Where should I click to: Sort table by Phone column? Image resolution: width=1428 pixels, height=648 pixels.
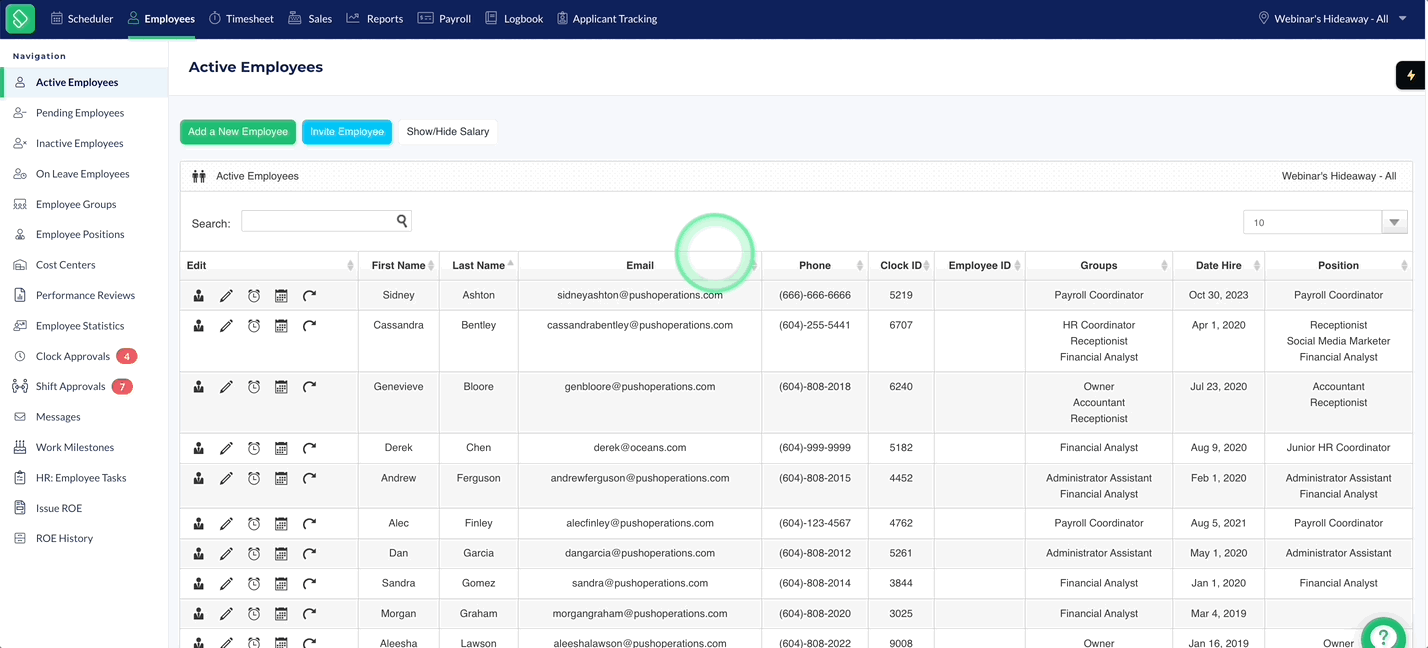pyautogui.click(x=815, y=265)
